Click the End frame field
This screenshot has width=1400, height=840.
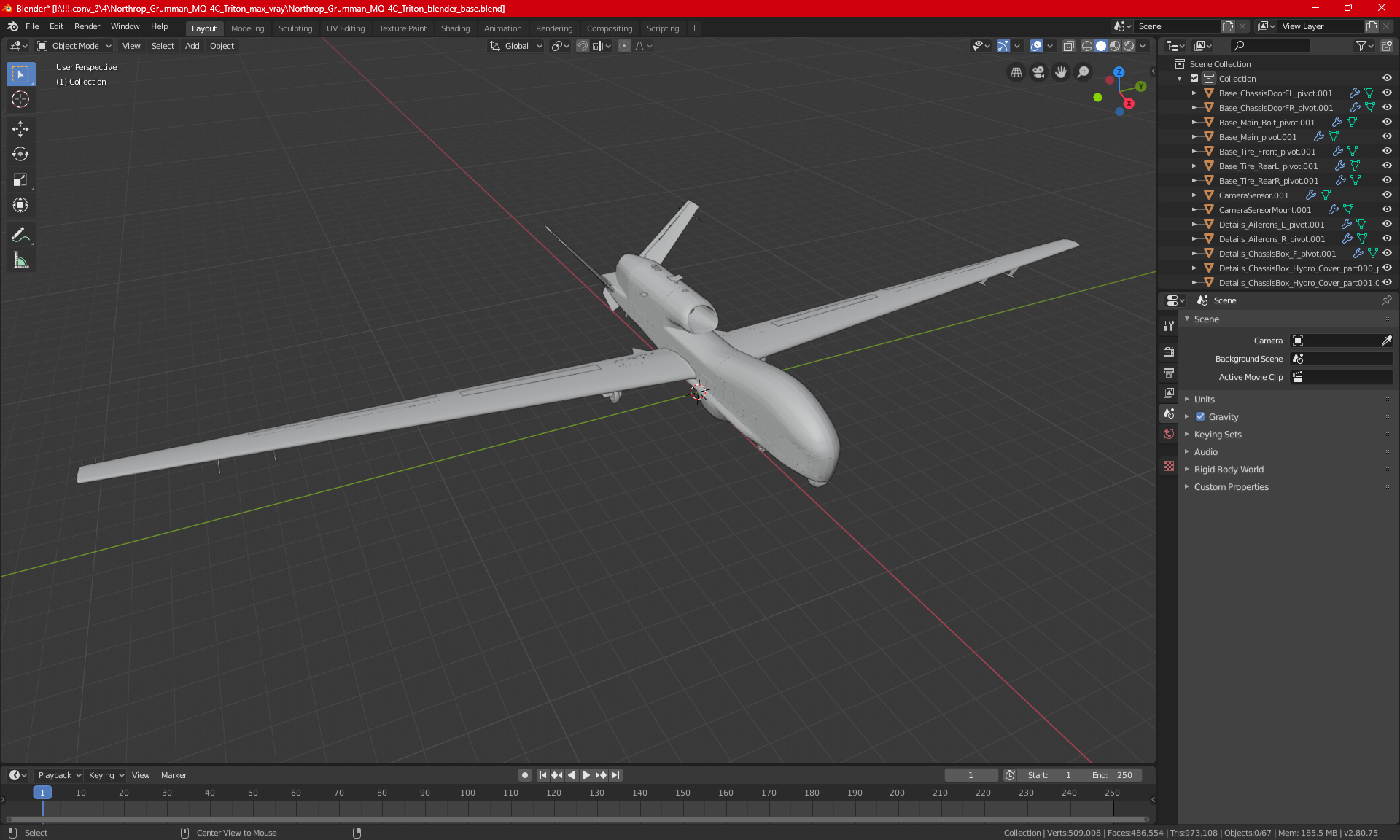pyautogui.click(x=1113, y=775)
